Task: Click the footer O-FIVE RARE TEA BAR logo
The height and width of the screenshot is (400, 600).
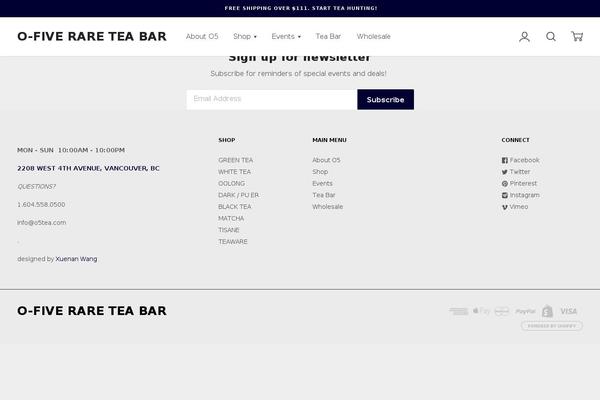Action: [92, 311]
